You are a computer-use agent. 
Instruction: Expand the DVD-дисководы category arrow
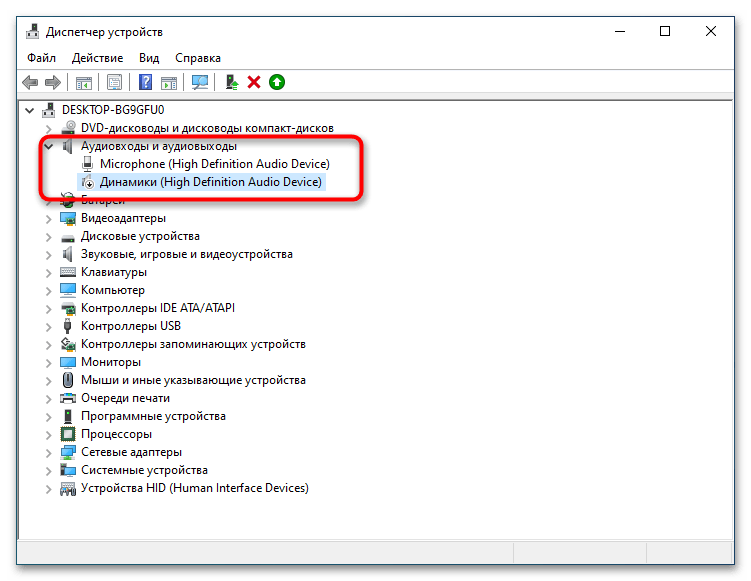tap(48, 129)
